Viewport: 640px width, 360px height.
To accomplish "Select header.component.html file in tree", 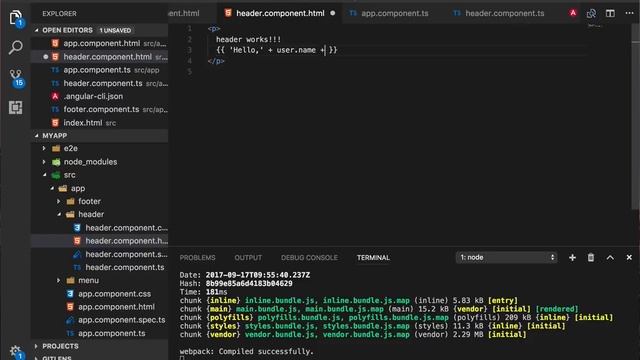I will tap(100, 241).
